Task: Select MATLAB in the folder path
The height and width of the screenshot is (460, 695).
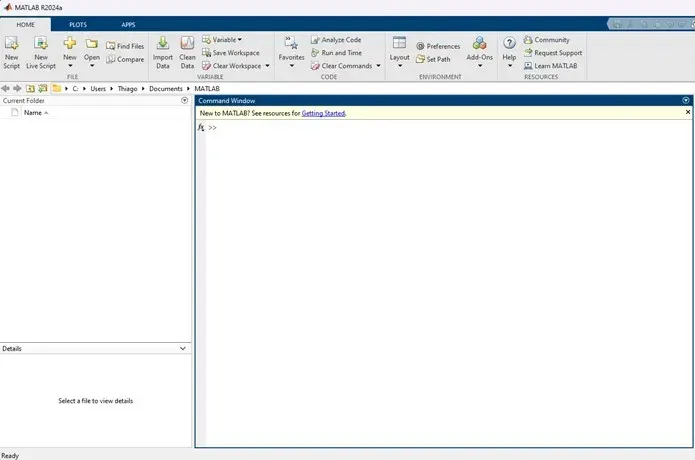Action: coord(207,89)
